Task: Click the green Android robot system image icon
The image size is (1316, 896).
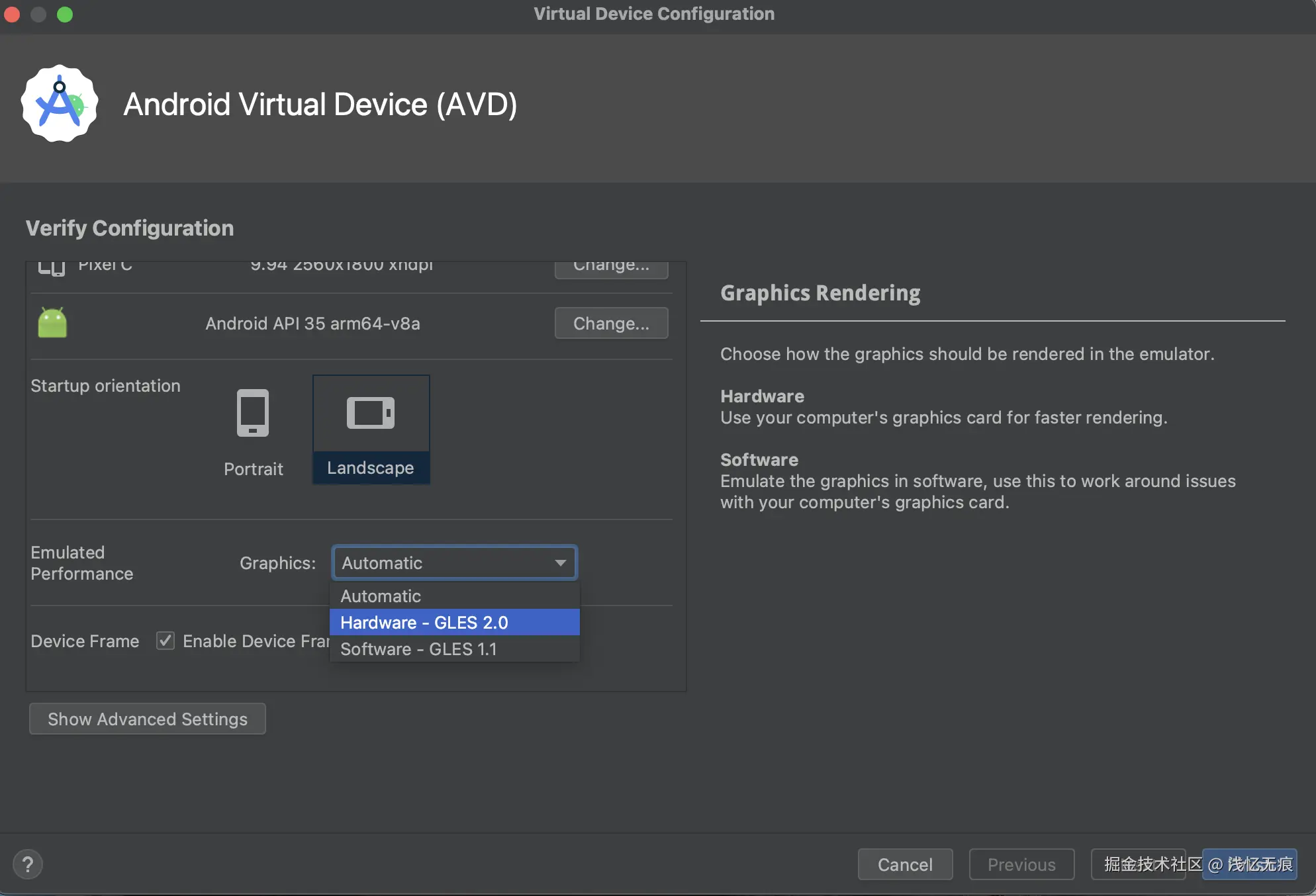Action: click(x=52, y=323)
